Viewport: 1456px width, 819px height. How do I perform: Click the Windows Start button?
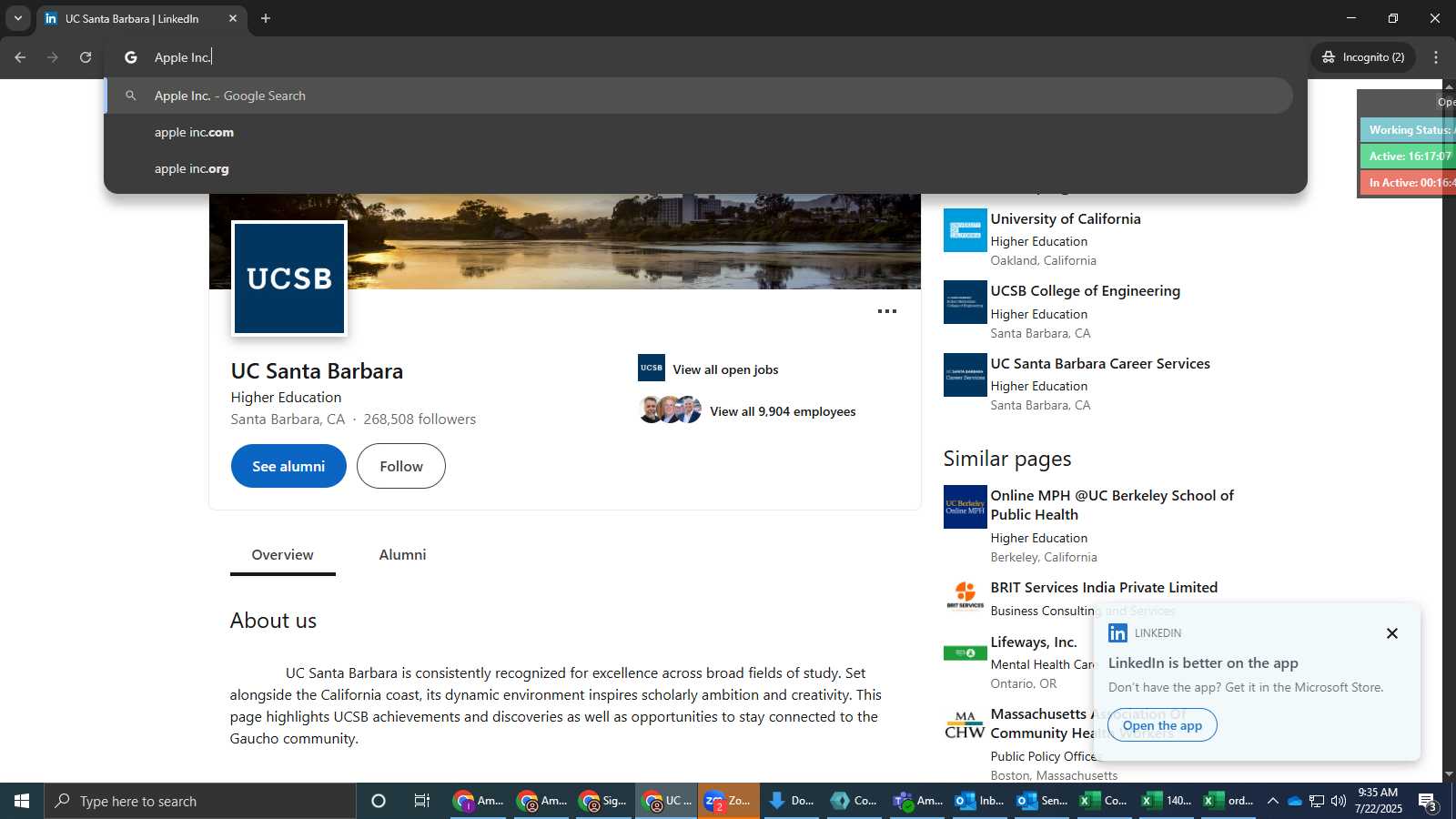point(22,801)
